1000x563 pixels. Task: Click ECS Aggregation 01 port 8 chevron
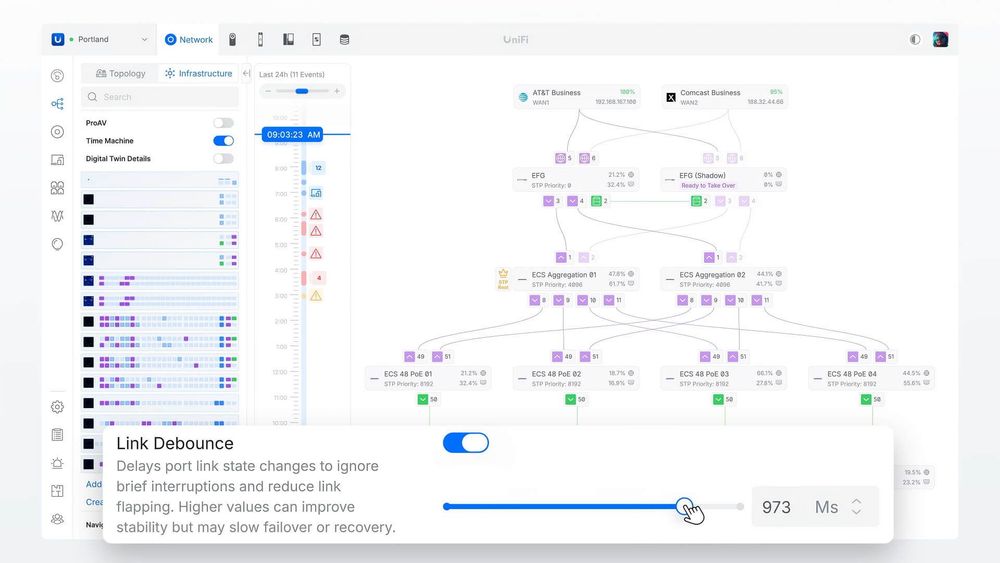(x=534, y=300)
